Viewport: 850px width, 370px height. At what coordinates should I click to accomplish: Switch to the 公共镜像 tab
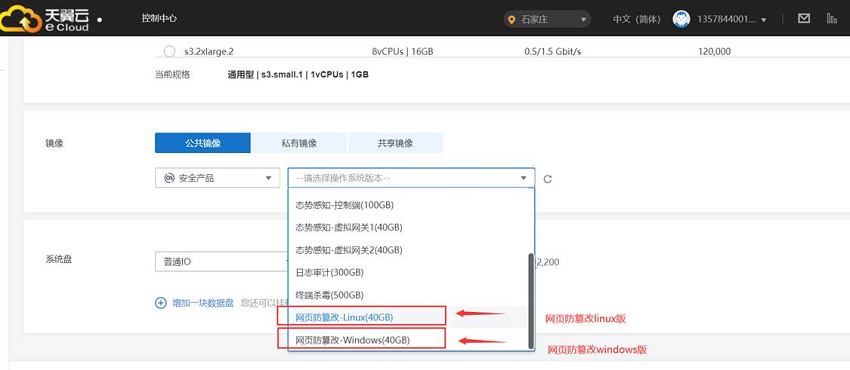point(203,143)
